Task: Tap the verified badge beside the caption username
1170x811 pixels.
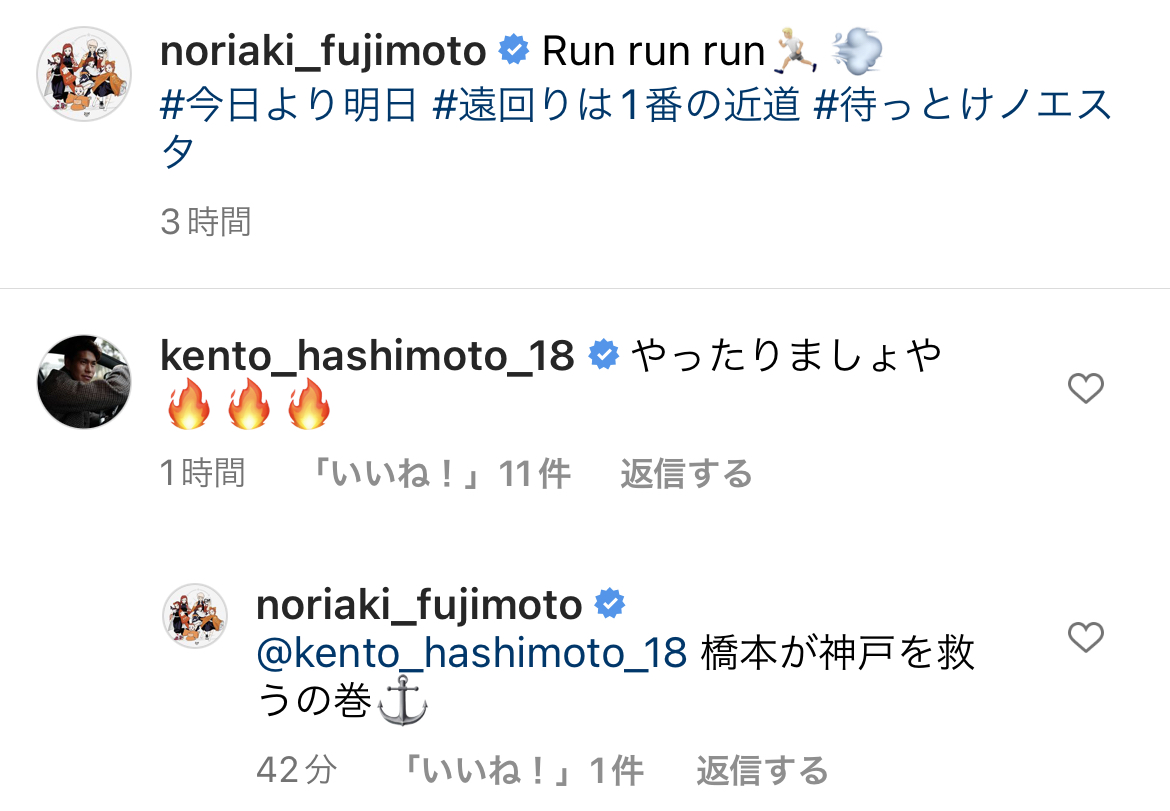Action: point(514,52)
